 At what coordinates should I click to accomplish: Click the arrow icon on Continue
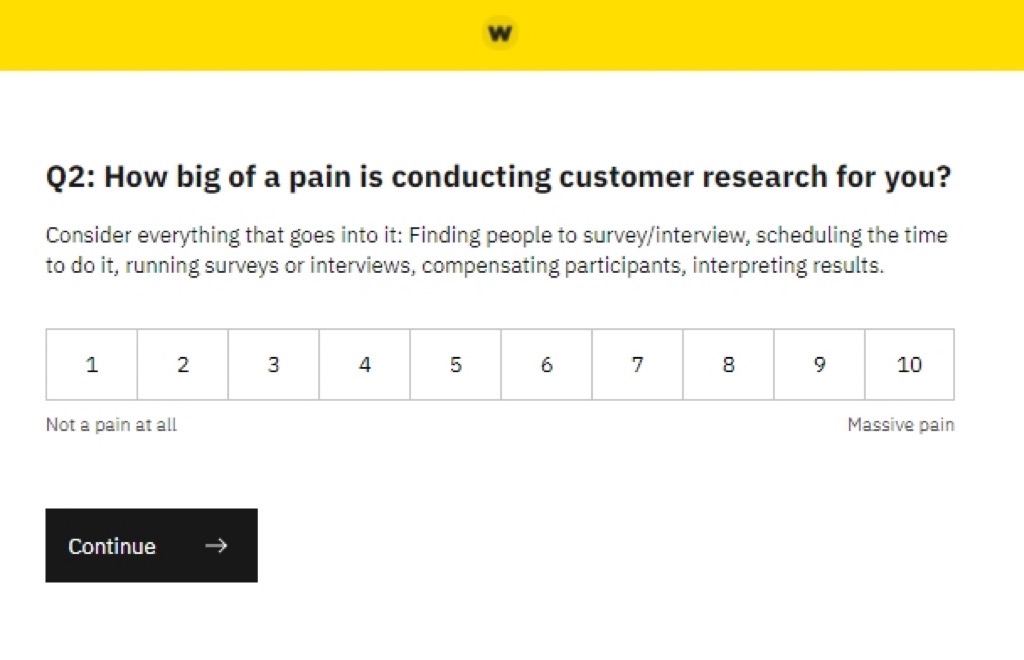216,546
